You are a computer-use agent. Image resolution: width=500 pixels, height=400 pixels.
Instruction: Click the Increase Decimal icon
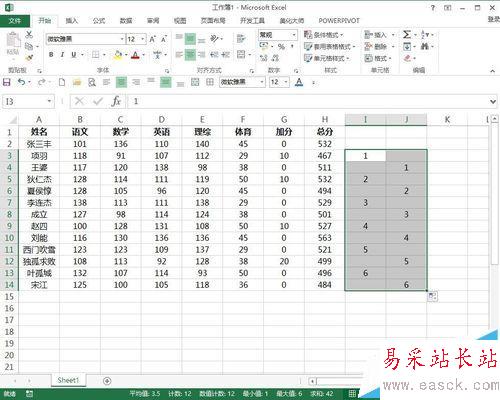coord(263,58)
